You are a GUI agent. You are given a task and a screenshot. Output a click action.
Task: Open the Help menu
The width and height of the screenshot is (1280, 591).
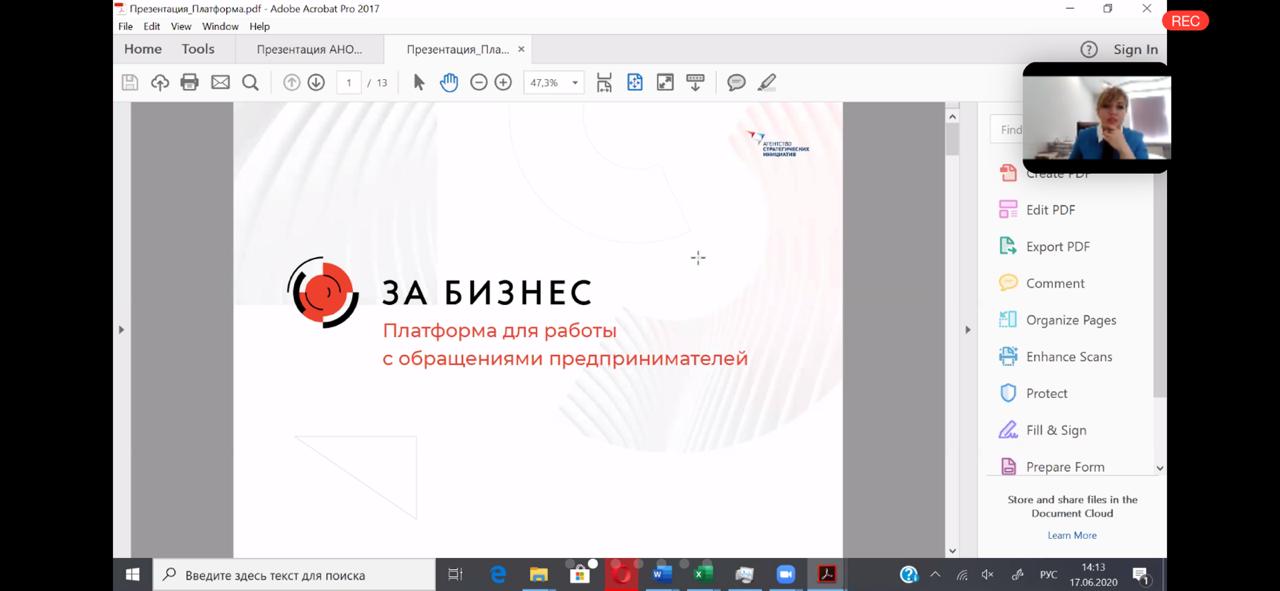click(259, 26)
